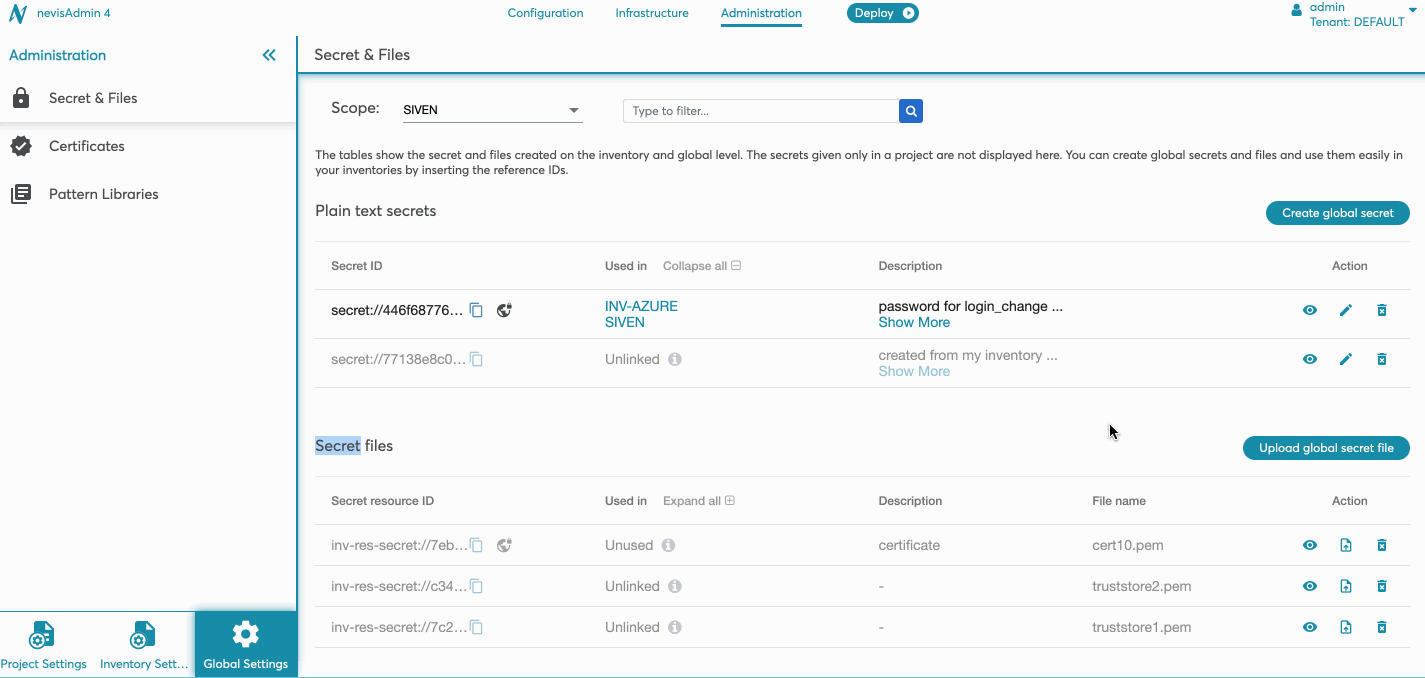Screen dimensions: 1425x678
Task: Click the edit pencil for password for login_change secret
Action: point(1345,310)
